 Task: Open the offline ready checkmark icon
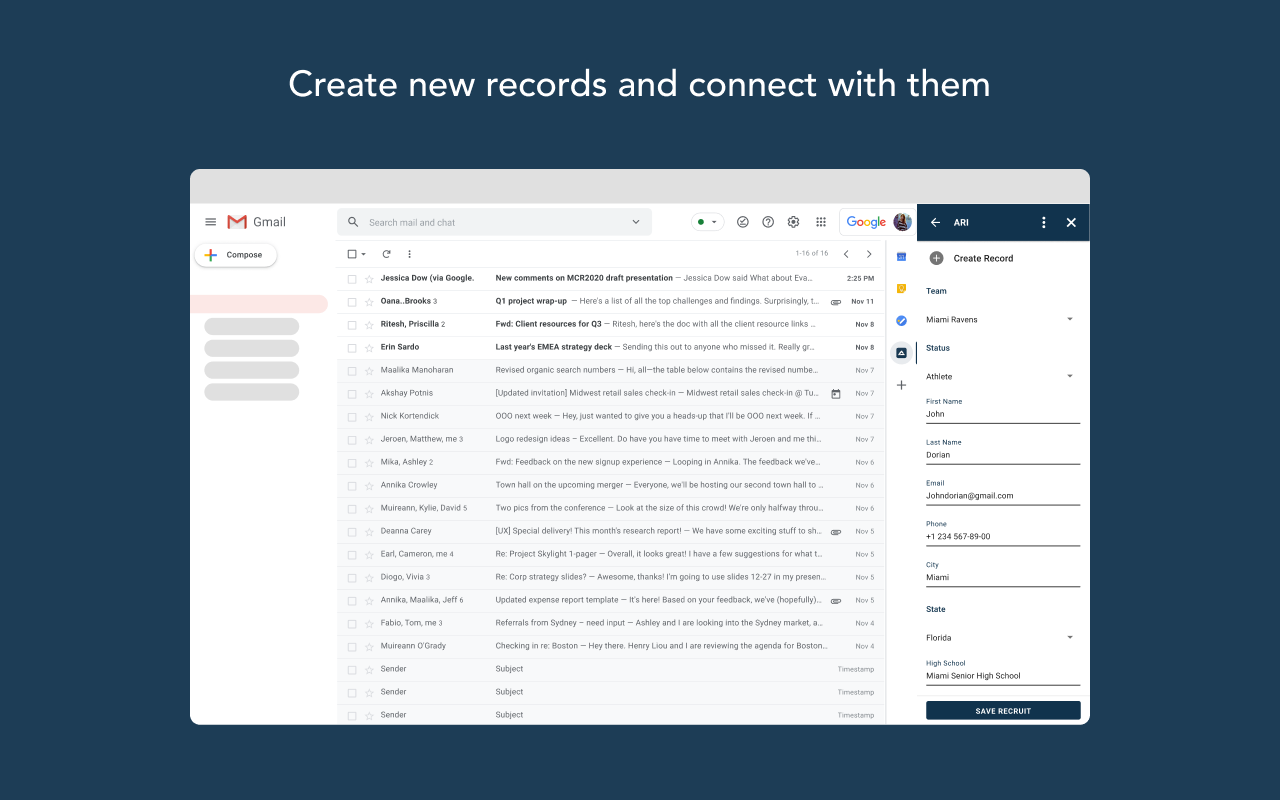pyautogui.click(x=743, y=222)
